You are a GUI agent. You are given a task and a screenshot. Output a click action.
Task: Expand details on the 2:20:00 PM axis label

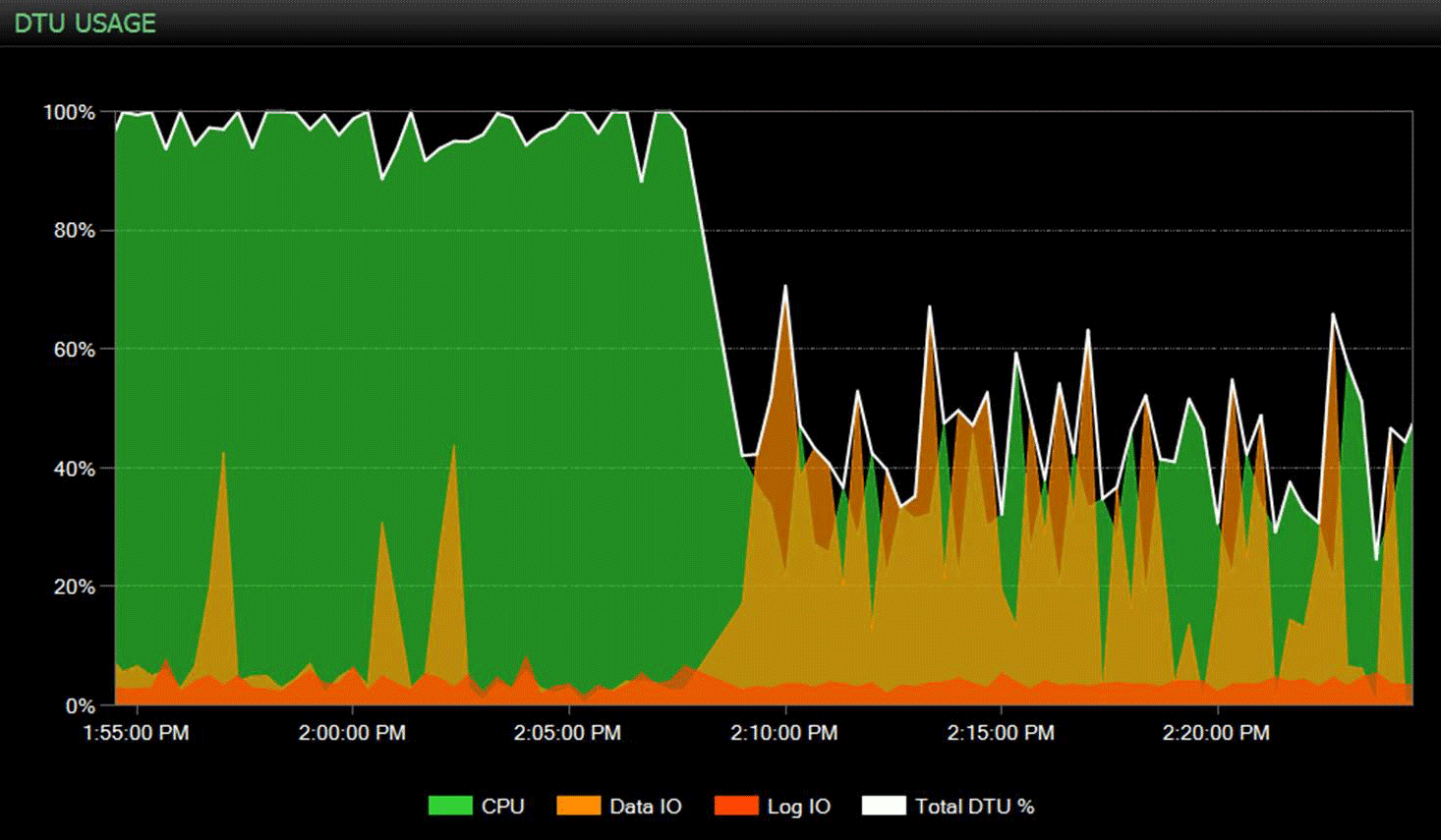pos(1216,733)
